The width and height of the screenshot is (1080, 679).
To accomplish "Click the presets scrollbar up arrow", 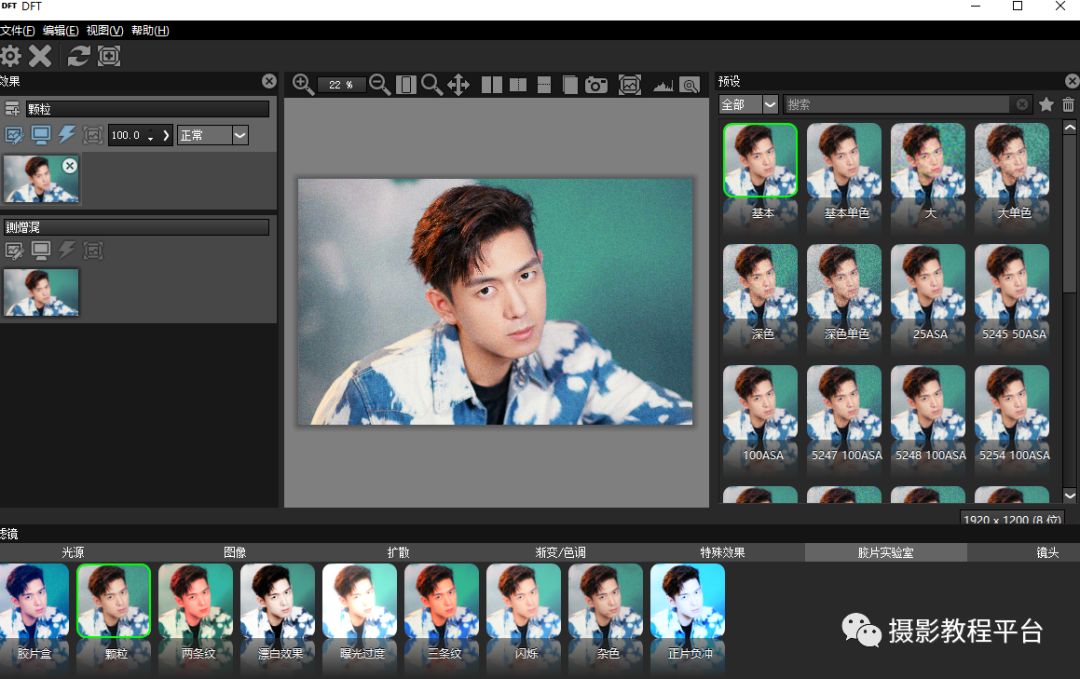I will click(1069, 128).
